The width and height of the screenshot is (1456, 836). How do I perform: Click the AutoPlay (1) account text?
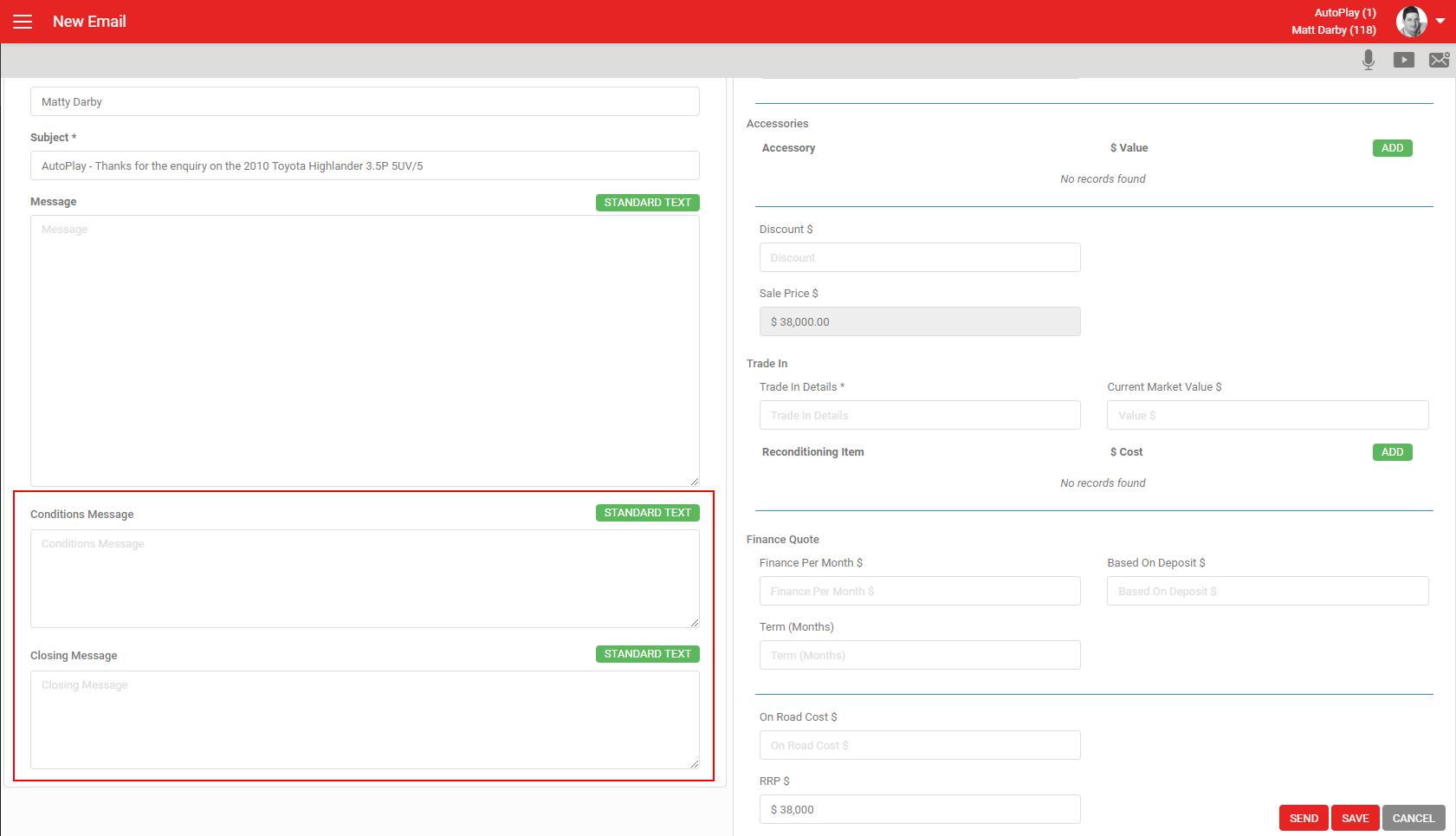1345,13
